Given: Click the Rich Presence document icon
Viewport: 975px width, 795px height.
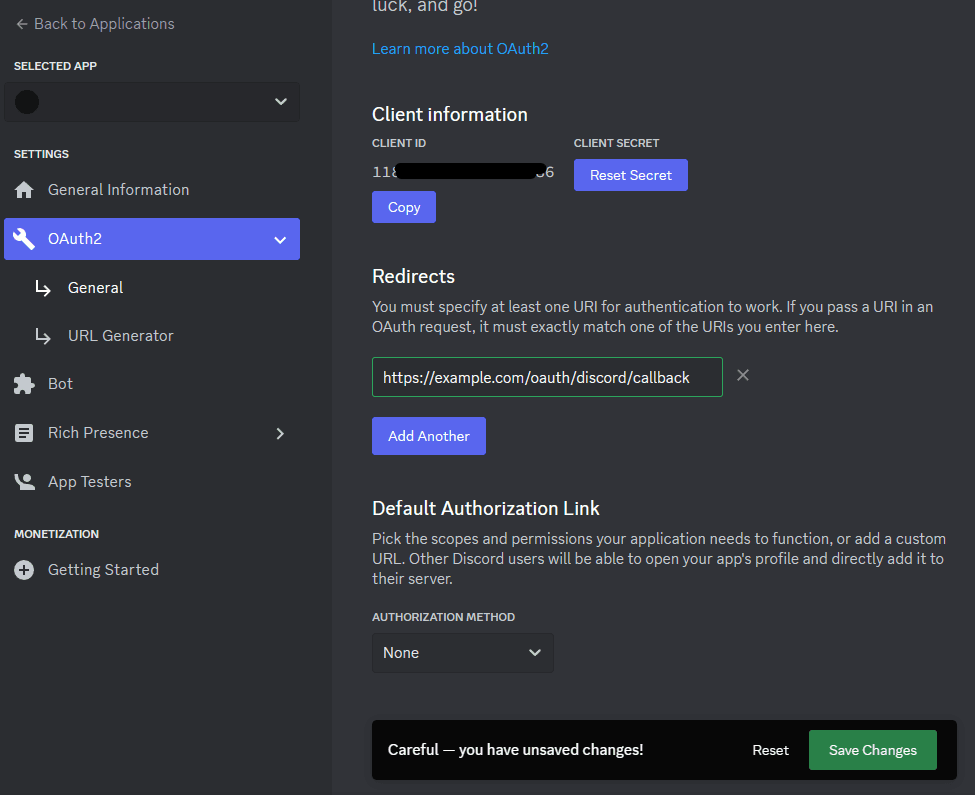Looking at the screenshot, I should [x=24, y=433].
